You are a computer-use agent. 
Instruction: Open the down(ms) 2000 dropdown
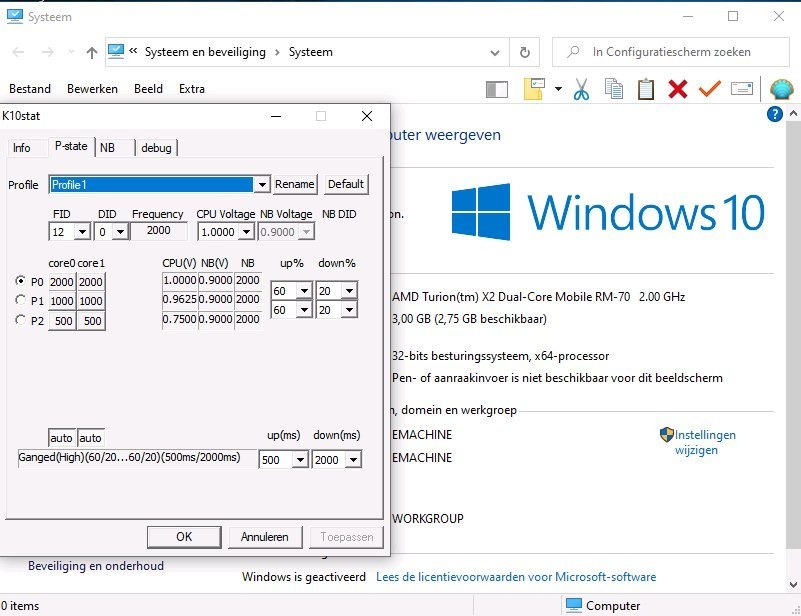click(353, 460)
